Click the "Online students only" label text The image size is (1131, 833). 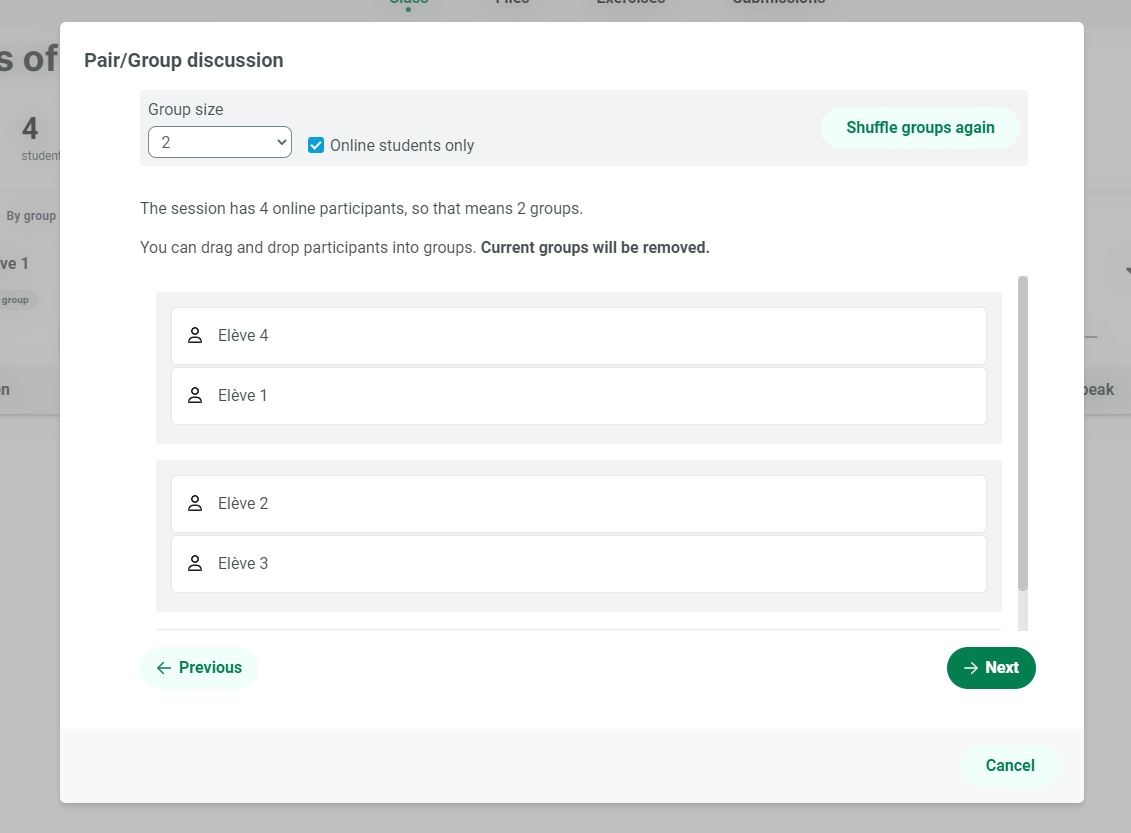coord(402,146)
